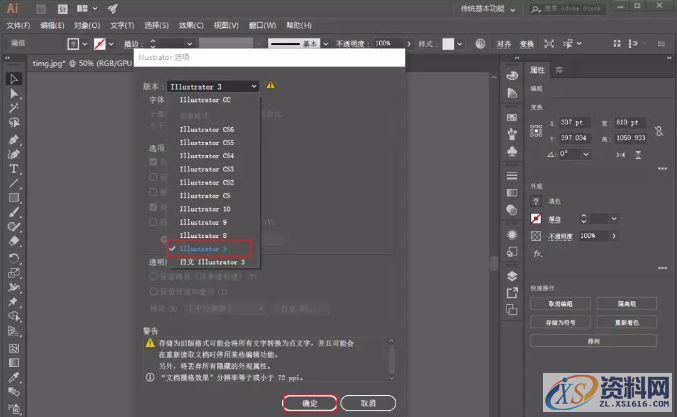Expand the rotation angle dropdown in Properties
The width and height of the screenshot is (677, 417).
[x=586, y=154]
